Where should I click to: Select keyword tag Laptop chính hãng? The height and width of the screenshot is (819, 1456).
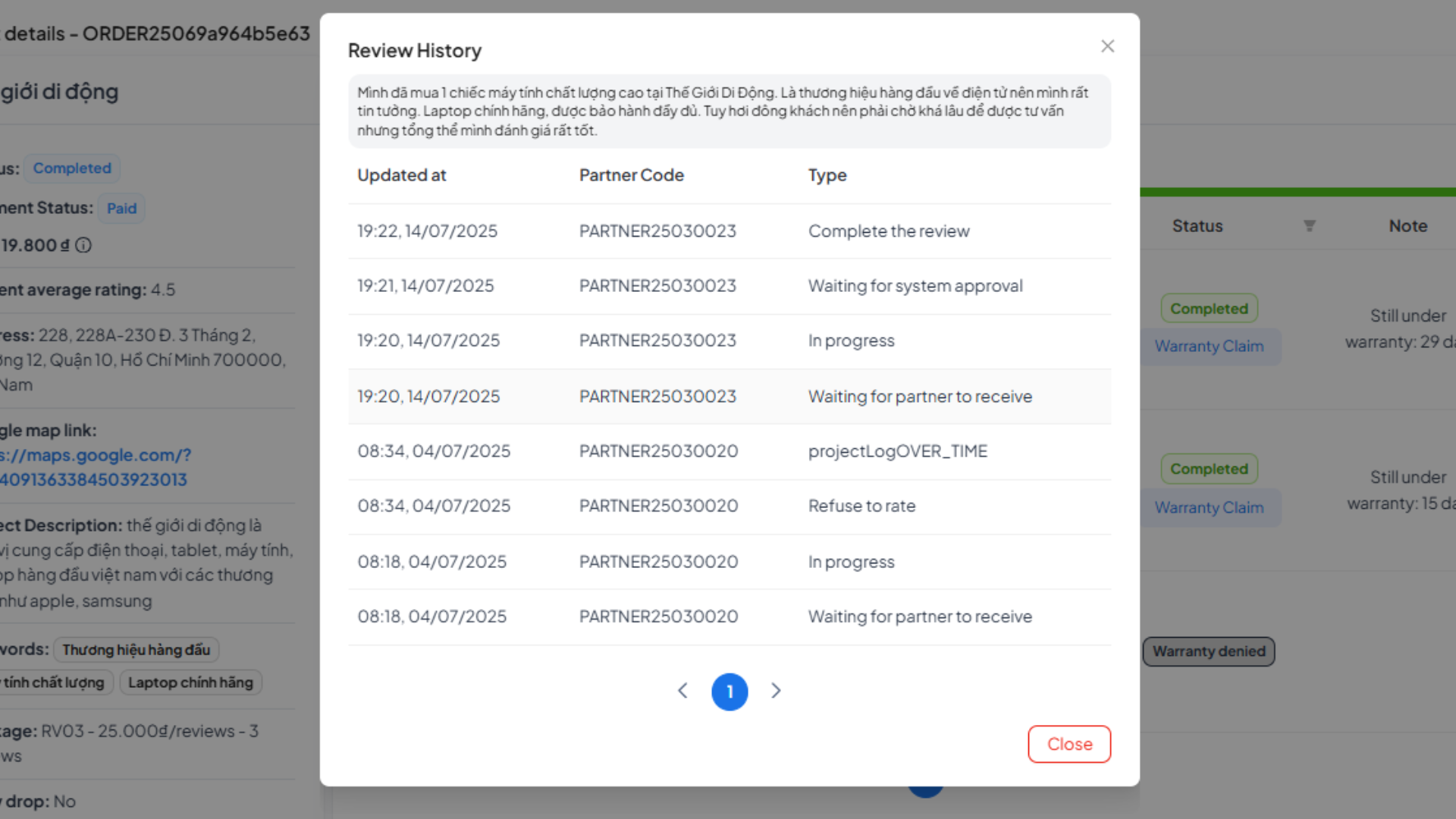tap(190, 682)
